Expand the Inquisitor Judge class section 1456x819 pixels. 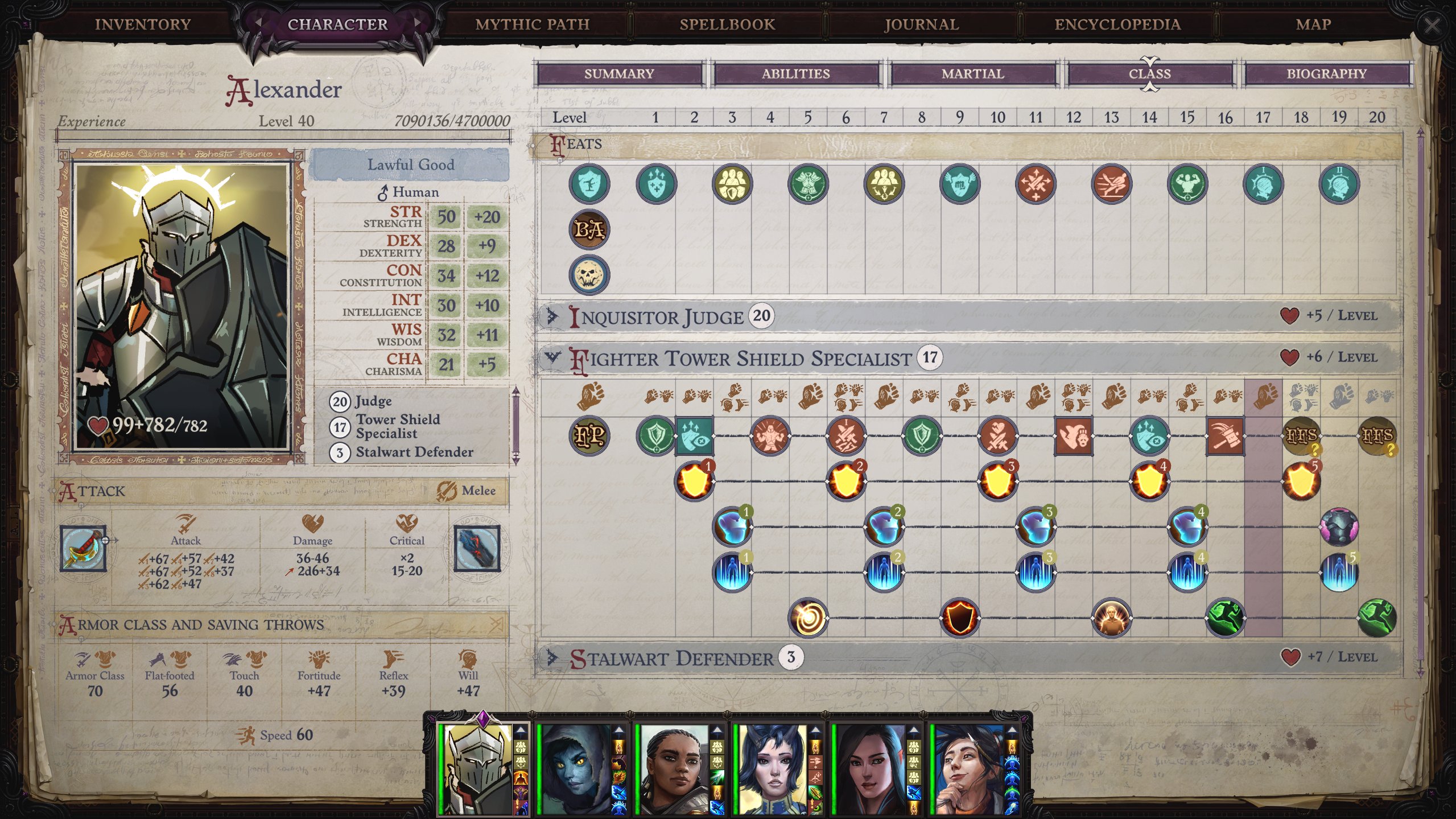tap(551, 316)
